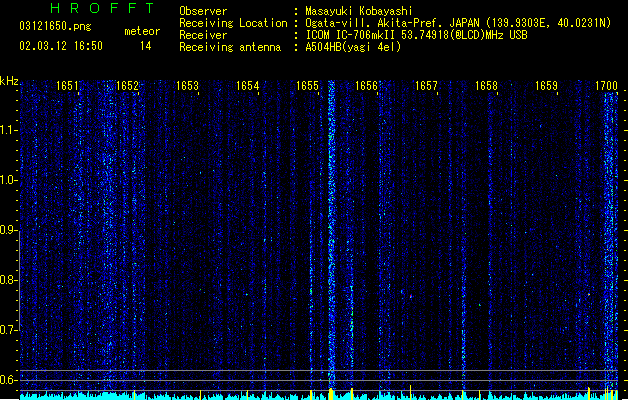
Task: Click the 1657 time marker
Action: coord(426,86)
